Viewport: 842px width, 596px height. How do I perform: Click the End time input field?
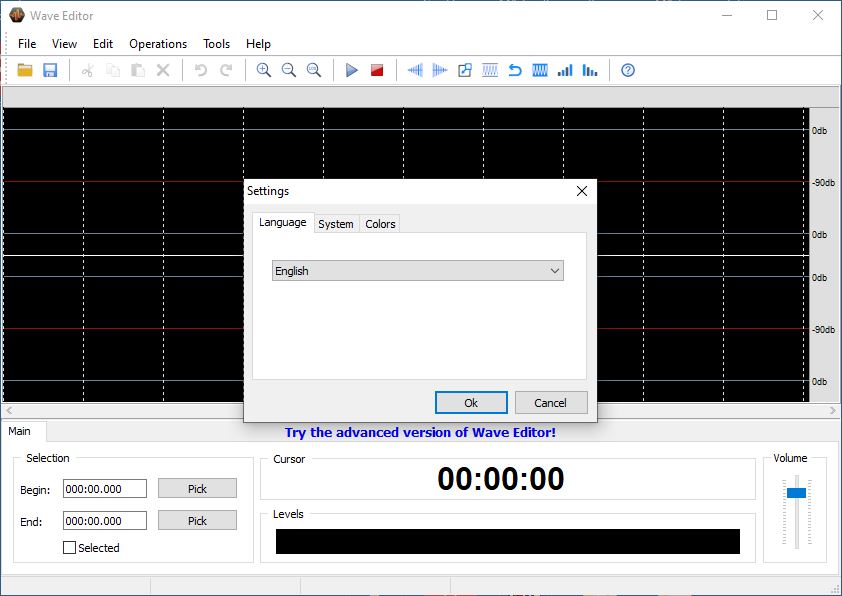pyautogui.click(x=105, y=520)
